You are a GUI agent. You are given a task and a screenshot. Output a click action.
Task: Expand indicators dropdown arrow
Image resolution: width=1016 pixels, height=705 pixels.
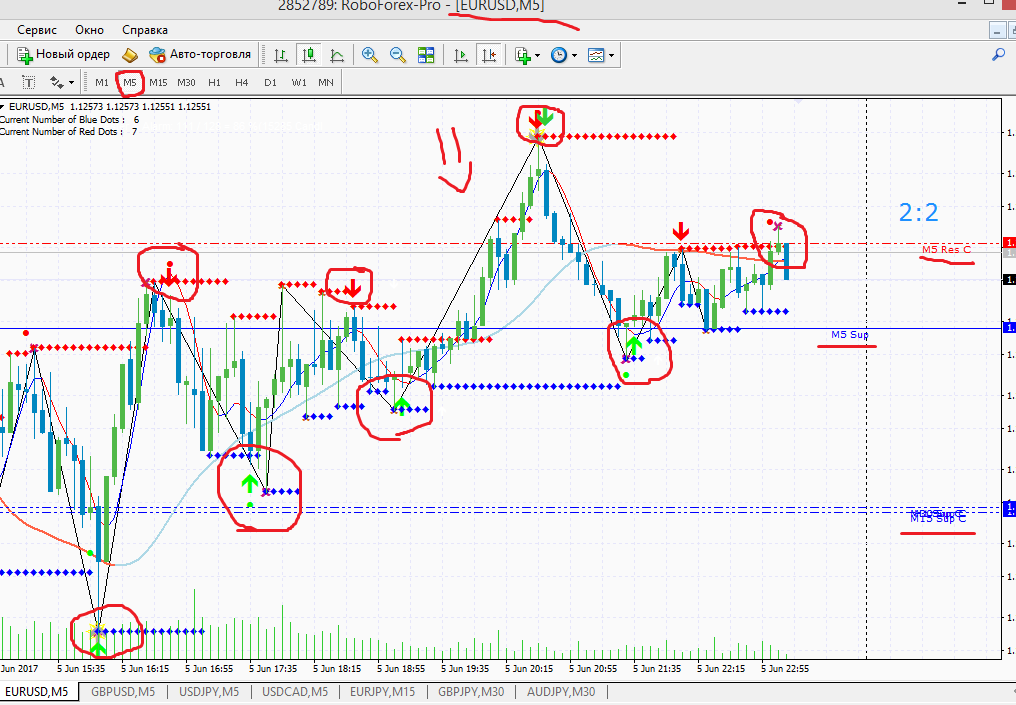pyautogui.click(x=537, y=56)
